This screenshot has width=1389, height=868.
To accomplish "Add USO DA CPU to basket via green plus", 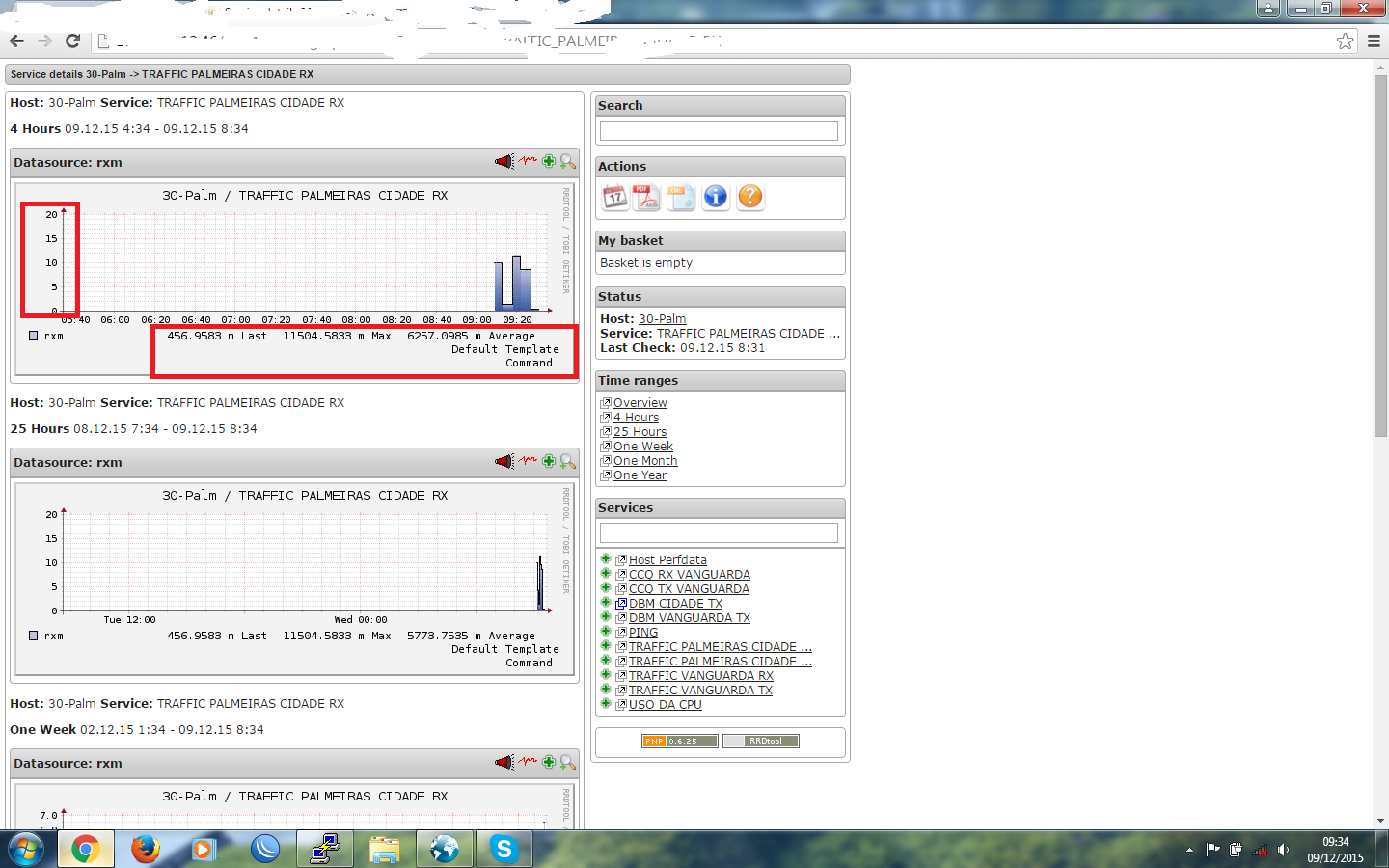I will click(606, 704).
